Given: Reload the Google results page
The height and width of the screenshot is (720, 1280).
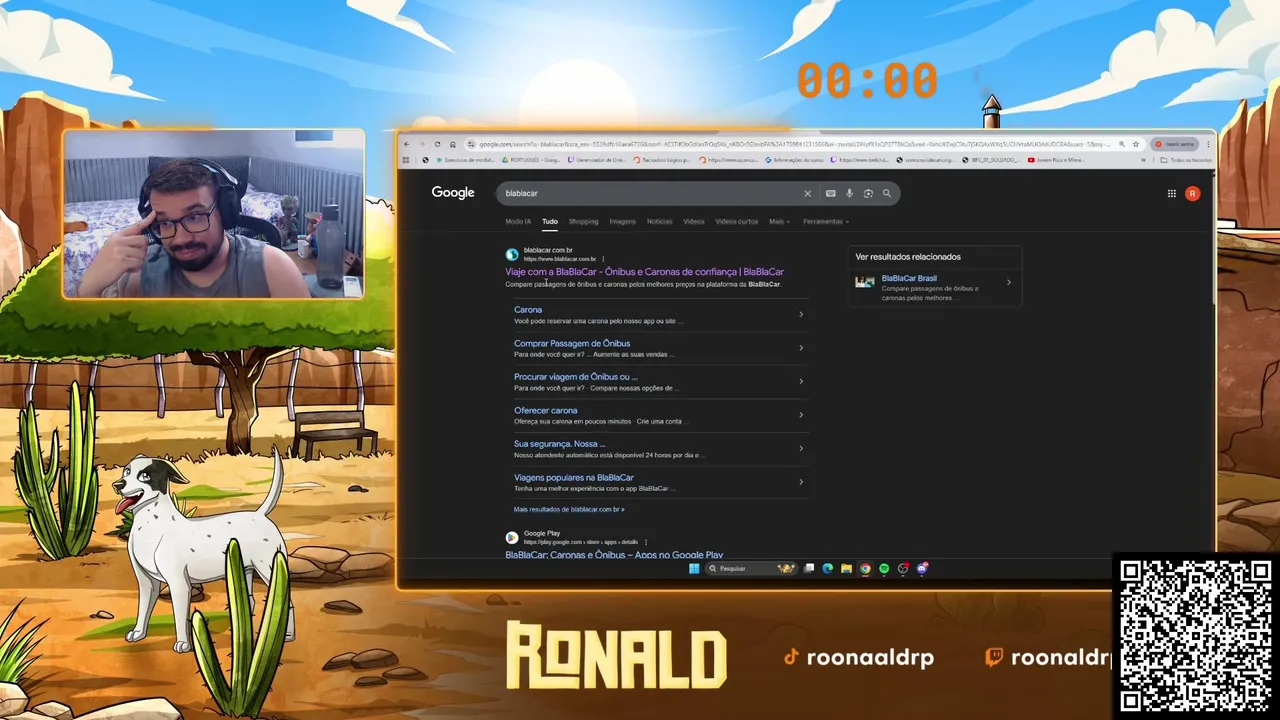Looking at the screenshot, I should click(437, 144).
